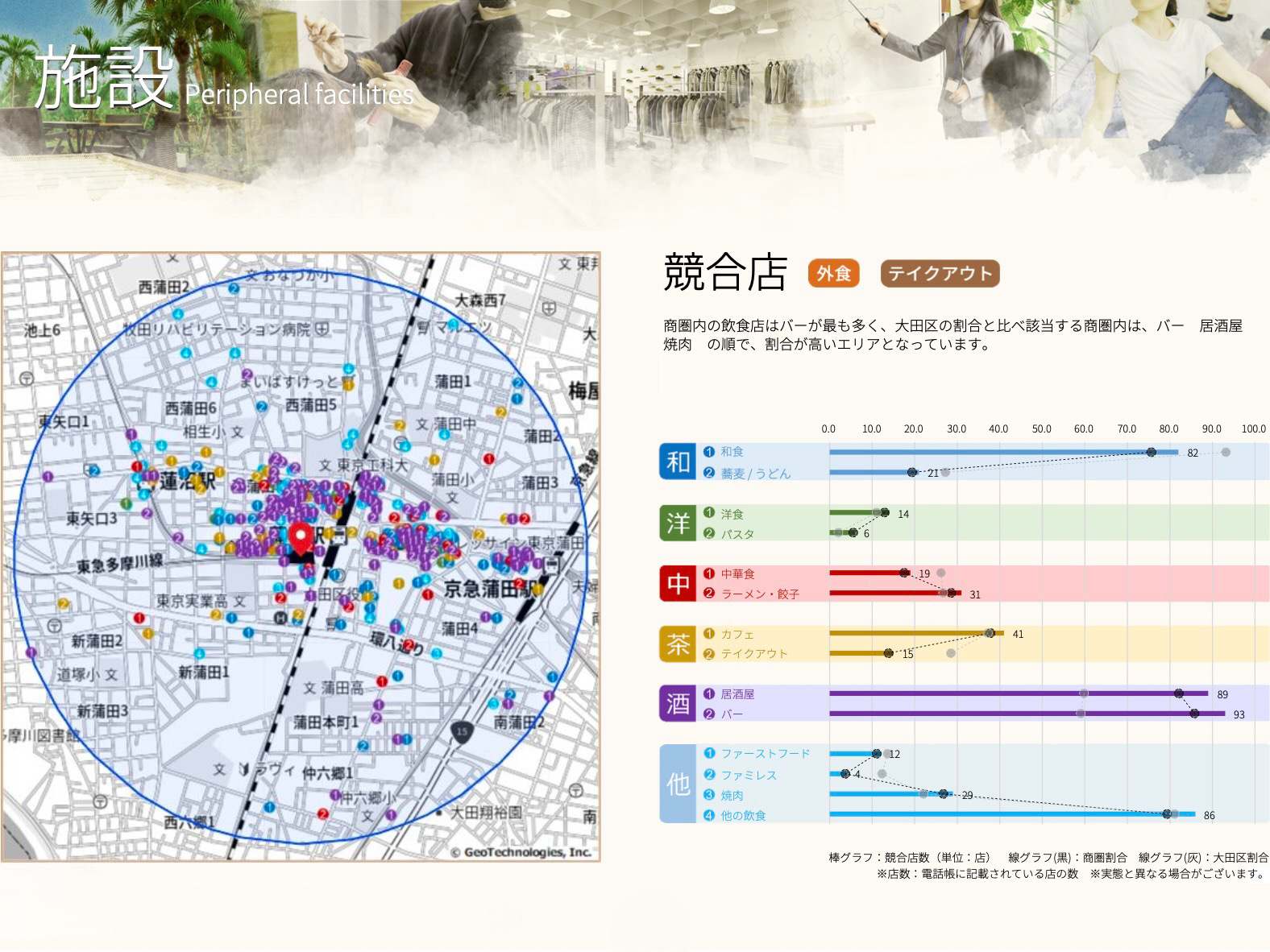Select the red 中 category icon
This screenshot has width=1270, height=952.
click(677, 583)
